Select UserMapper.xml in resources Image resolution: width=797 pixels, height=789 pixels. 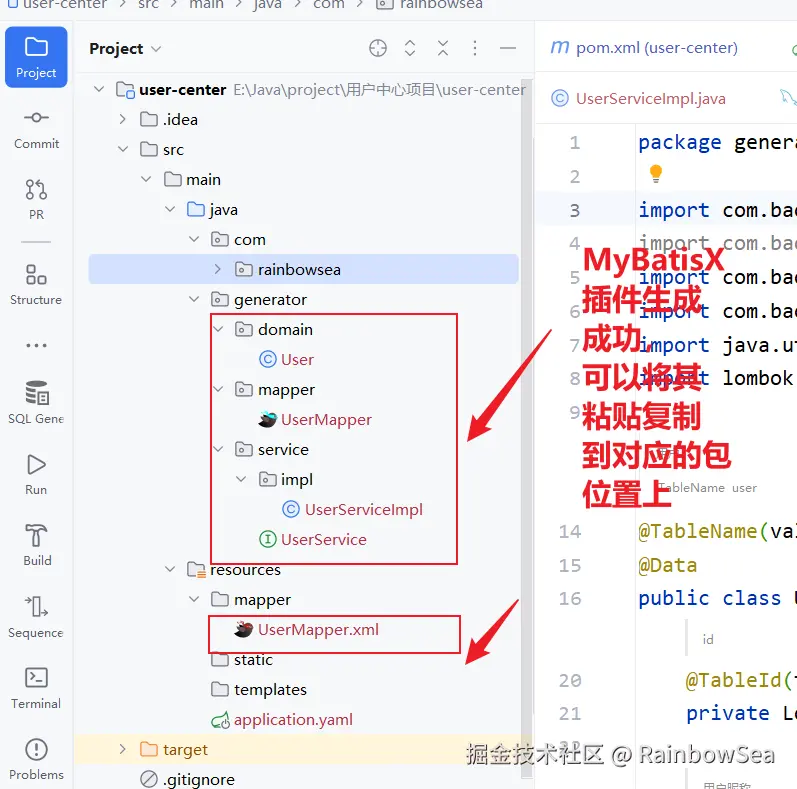306,630
